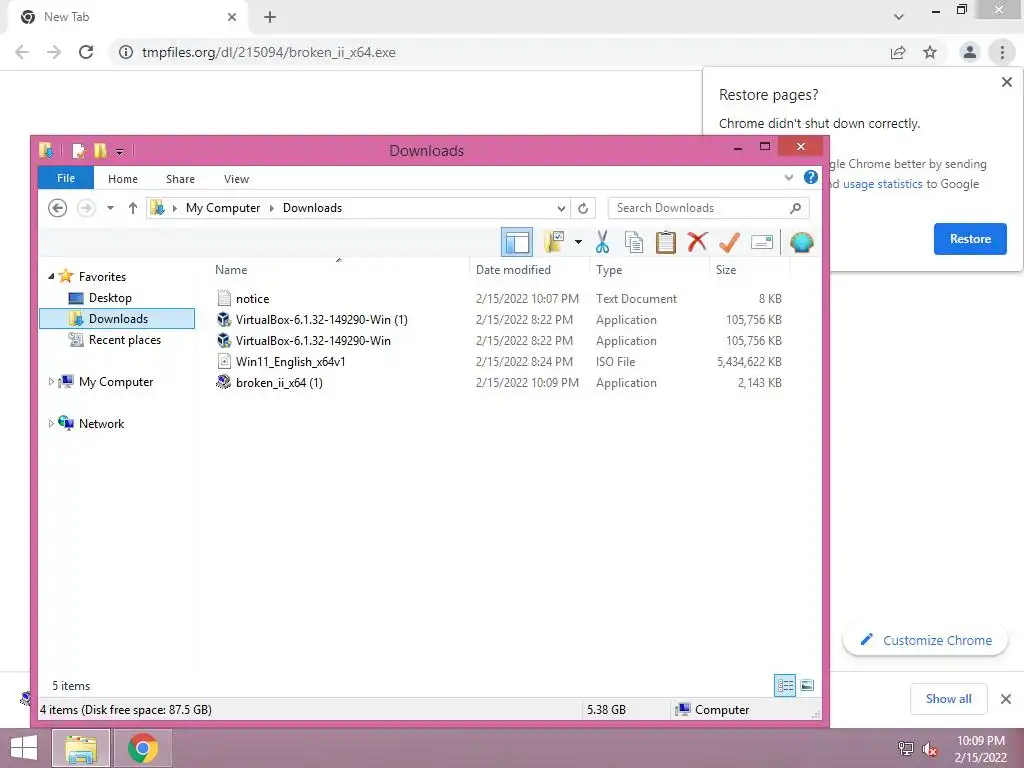Select Desktop in Favorites
Screen dimensions: 1024x768
click(110, 298)
